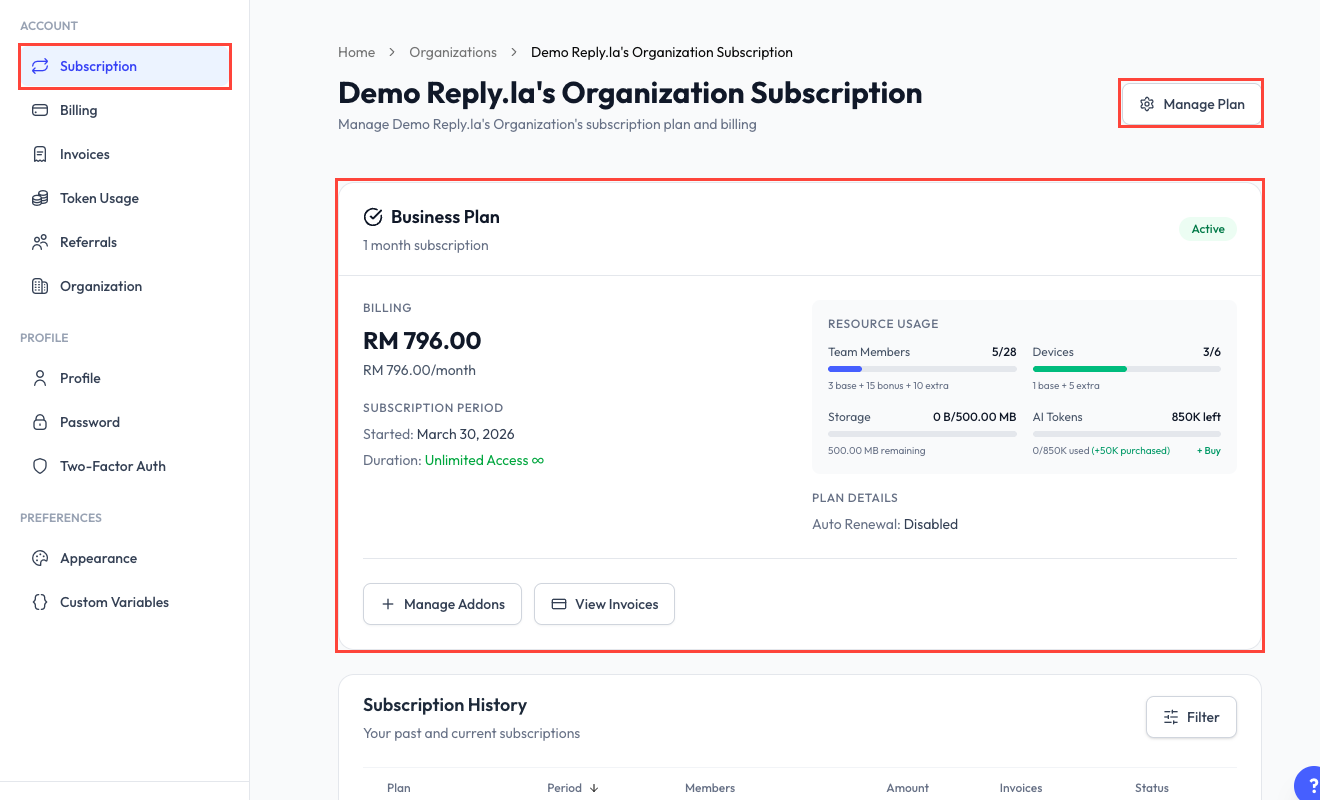
Task: Click the 850K left tokens value
Action: 1196,417
